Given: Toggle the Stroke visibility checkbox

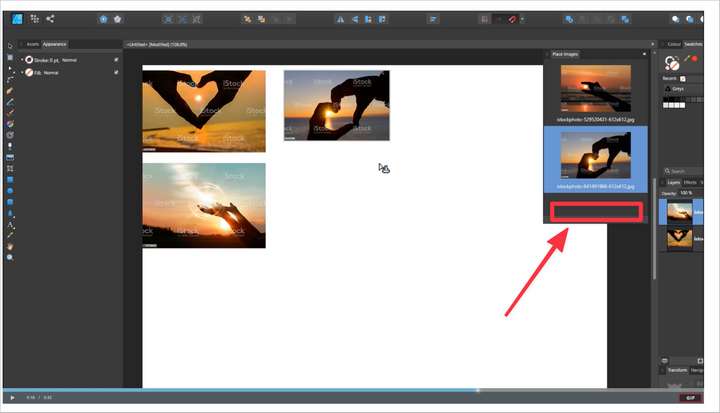Looking at the screenshot, I should point(116,60).
